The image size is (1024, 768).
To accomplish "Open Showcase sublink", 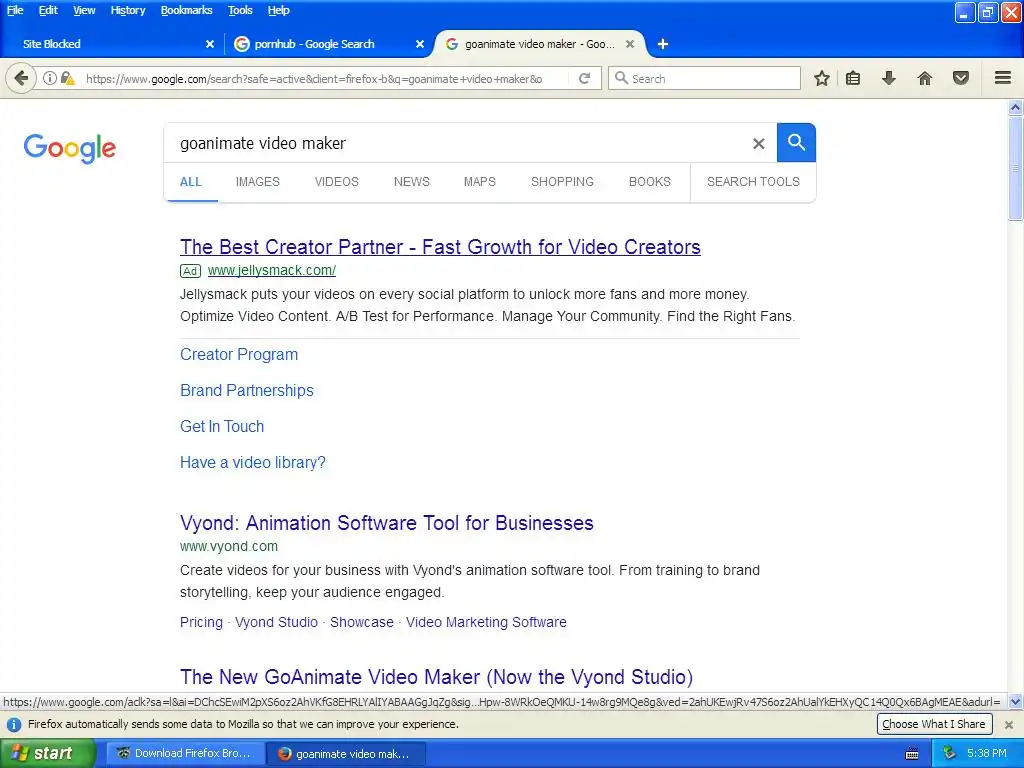I will (x=362, y=622).
